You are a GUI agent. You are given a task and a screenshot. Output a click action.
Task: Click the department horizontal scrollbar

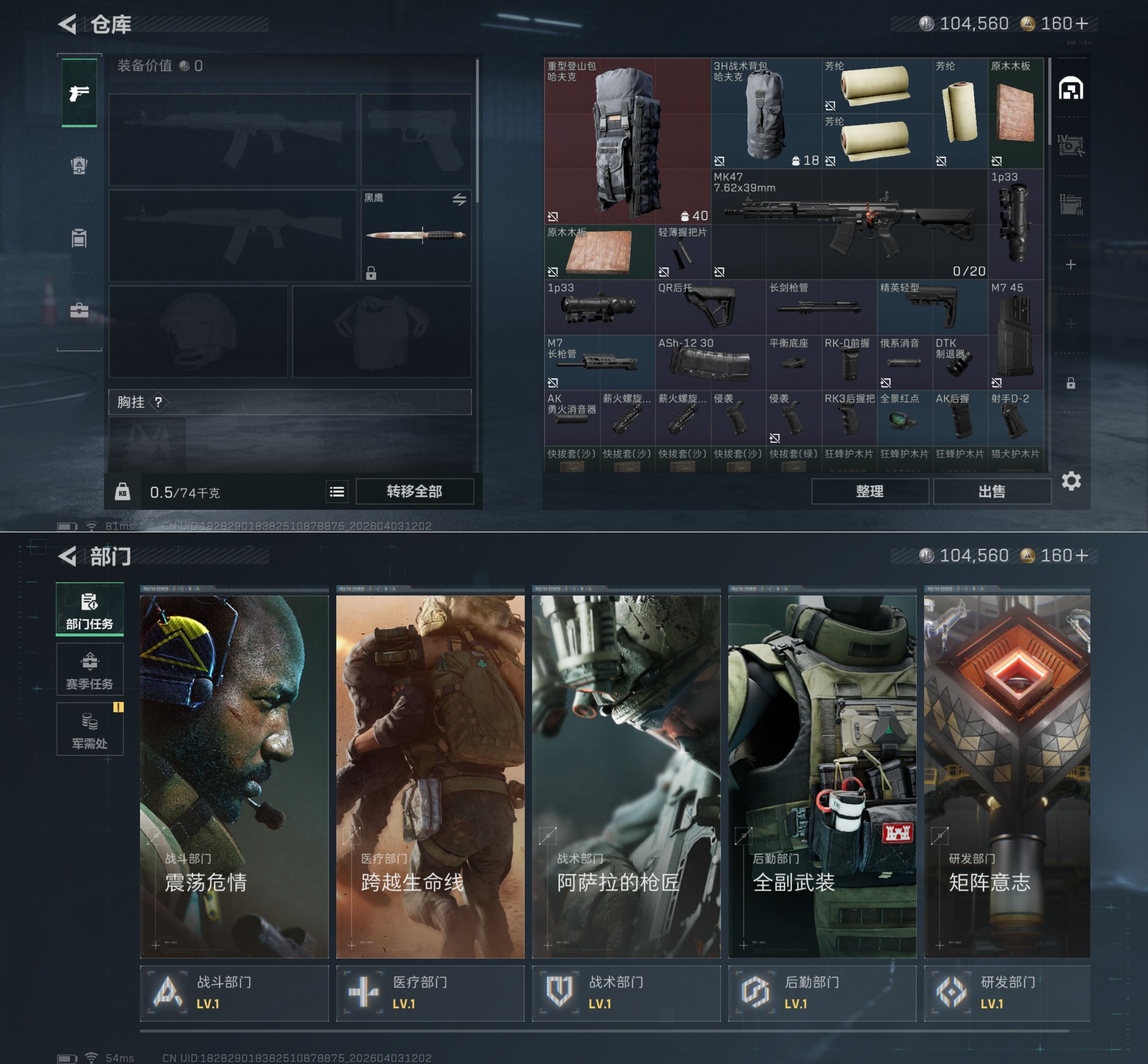(x=604, y=1031)
